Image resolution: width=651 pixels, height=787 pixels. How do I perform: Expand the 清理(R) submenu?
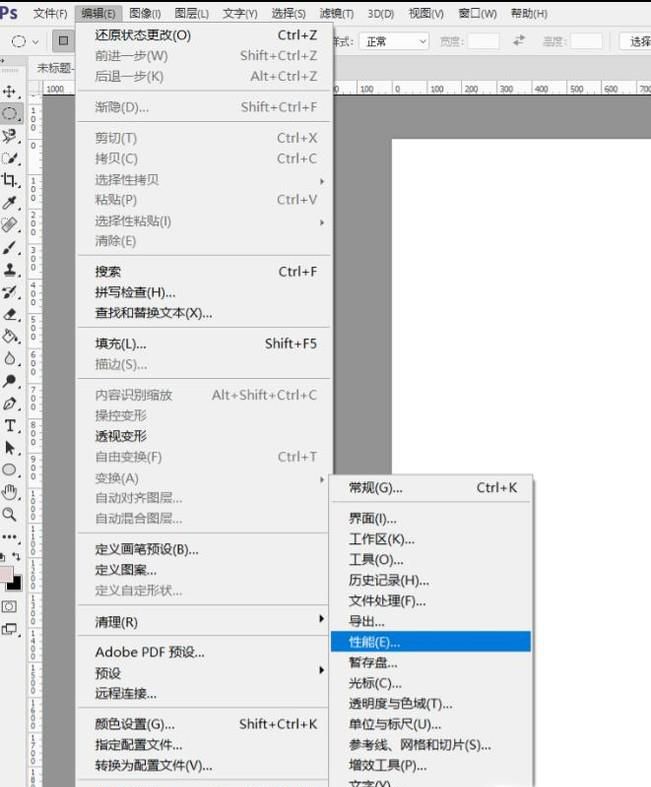(322, 618)
